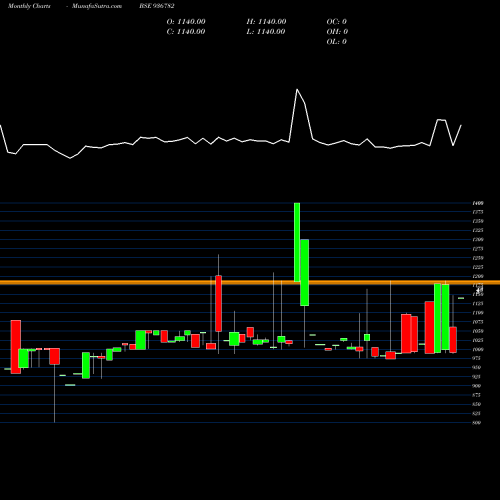
Task: Click the 1250 price axis label
Action: [478, 258]
